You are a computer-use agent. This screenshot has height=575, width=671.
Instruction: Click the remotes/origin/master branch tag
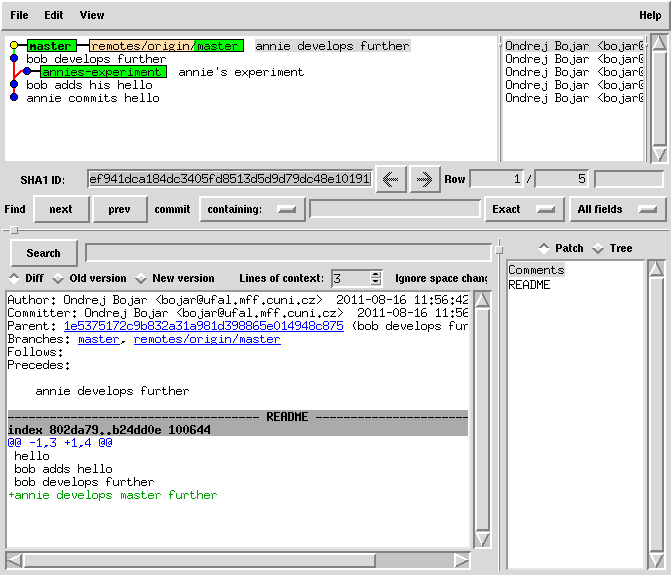(x=166, y=46)
